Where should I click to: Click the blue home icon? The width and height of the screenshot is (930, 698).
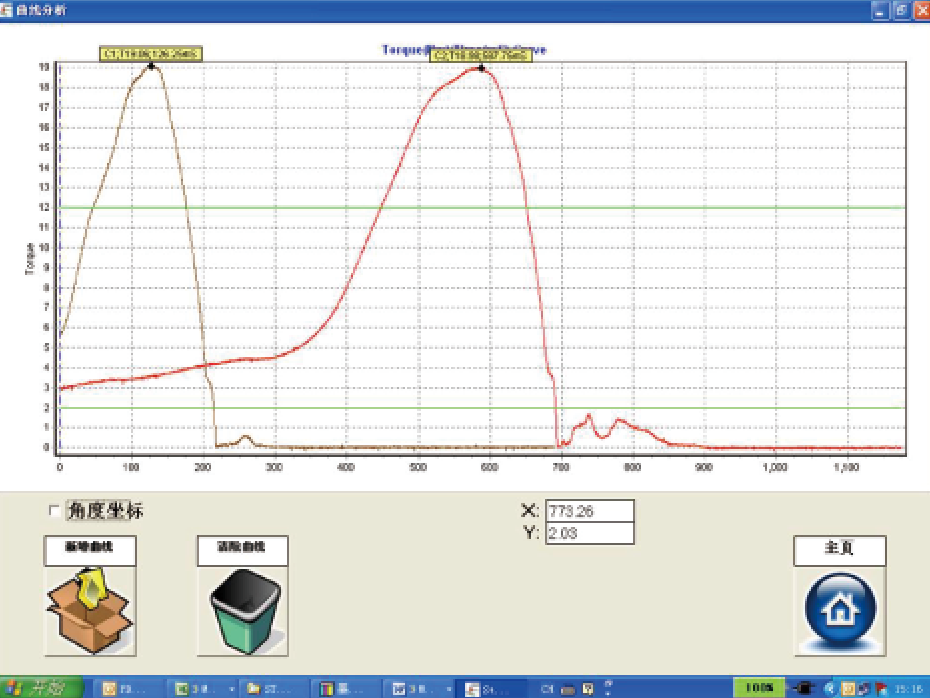[839, 610]
